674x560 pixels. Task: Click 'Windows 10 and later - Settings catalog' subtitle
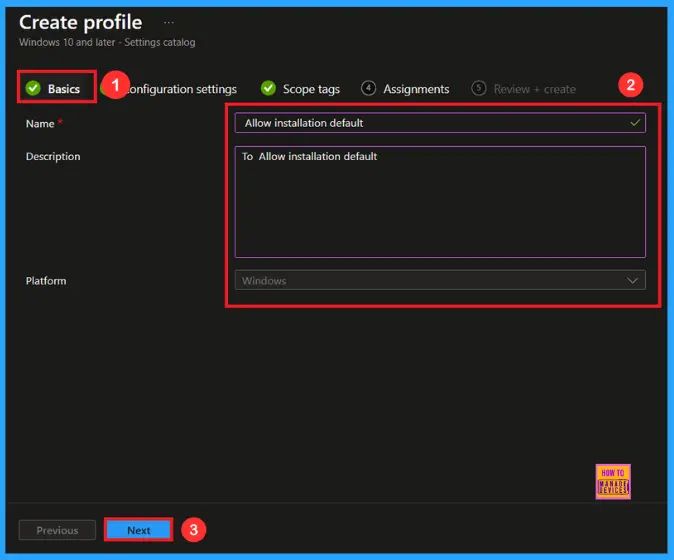pyautogui.click(x=107, y=42)
